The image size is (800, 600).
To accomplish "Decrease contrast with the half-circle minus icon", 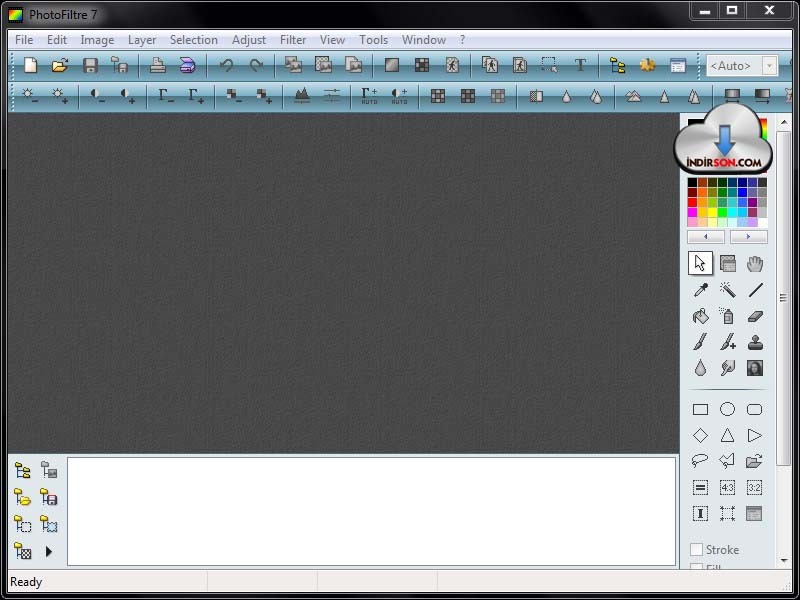I will tap(97, 95).
